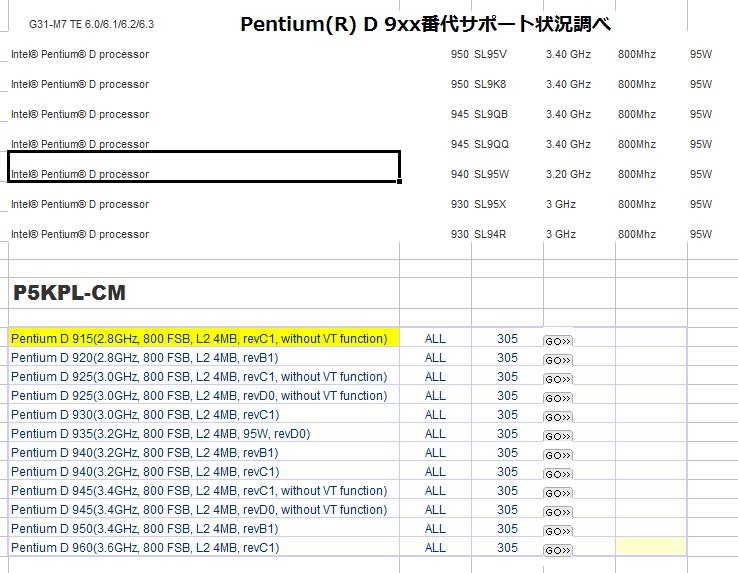Select the SL95X stepping code cell
This screenshot has width=738, height=573.
click(x=490, y=204)
